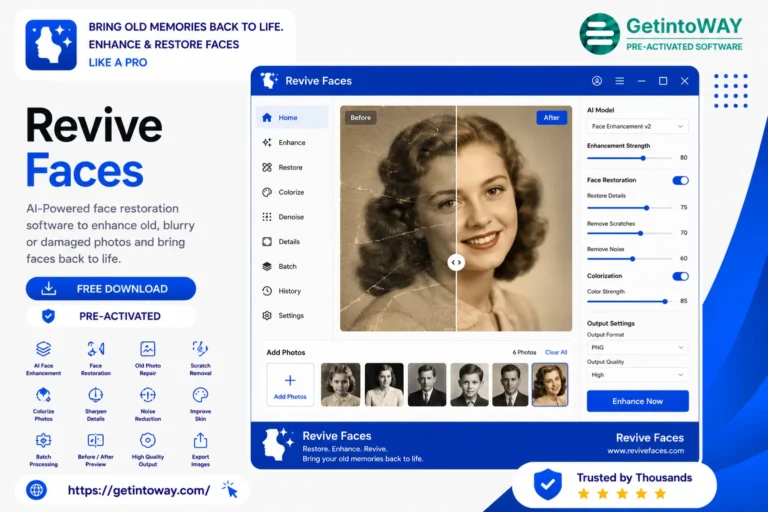Image resolution: width=768 pixels, height=512 pixels.
Task: Click the FREE DOWNLOAD button
Action: point(111,289)
